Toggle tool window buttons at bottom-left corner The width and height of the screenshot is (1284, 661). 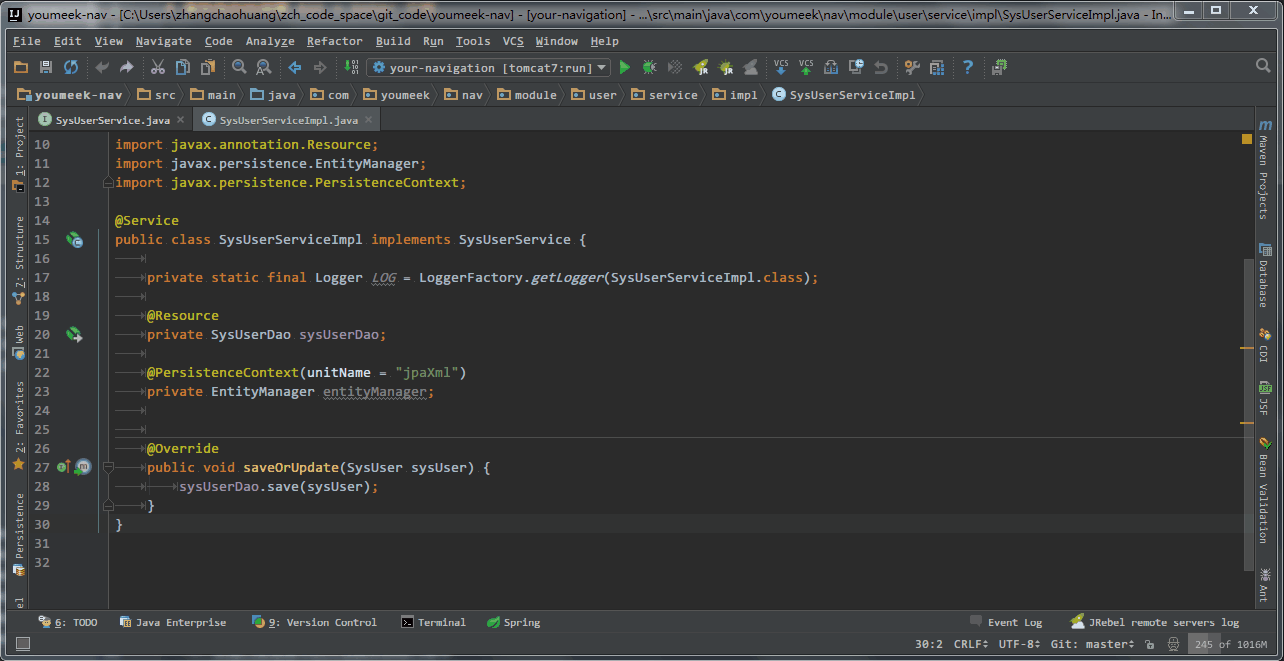[22, 644]
